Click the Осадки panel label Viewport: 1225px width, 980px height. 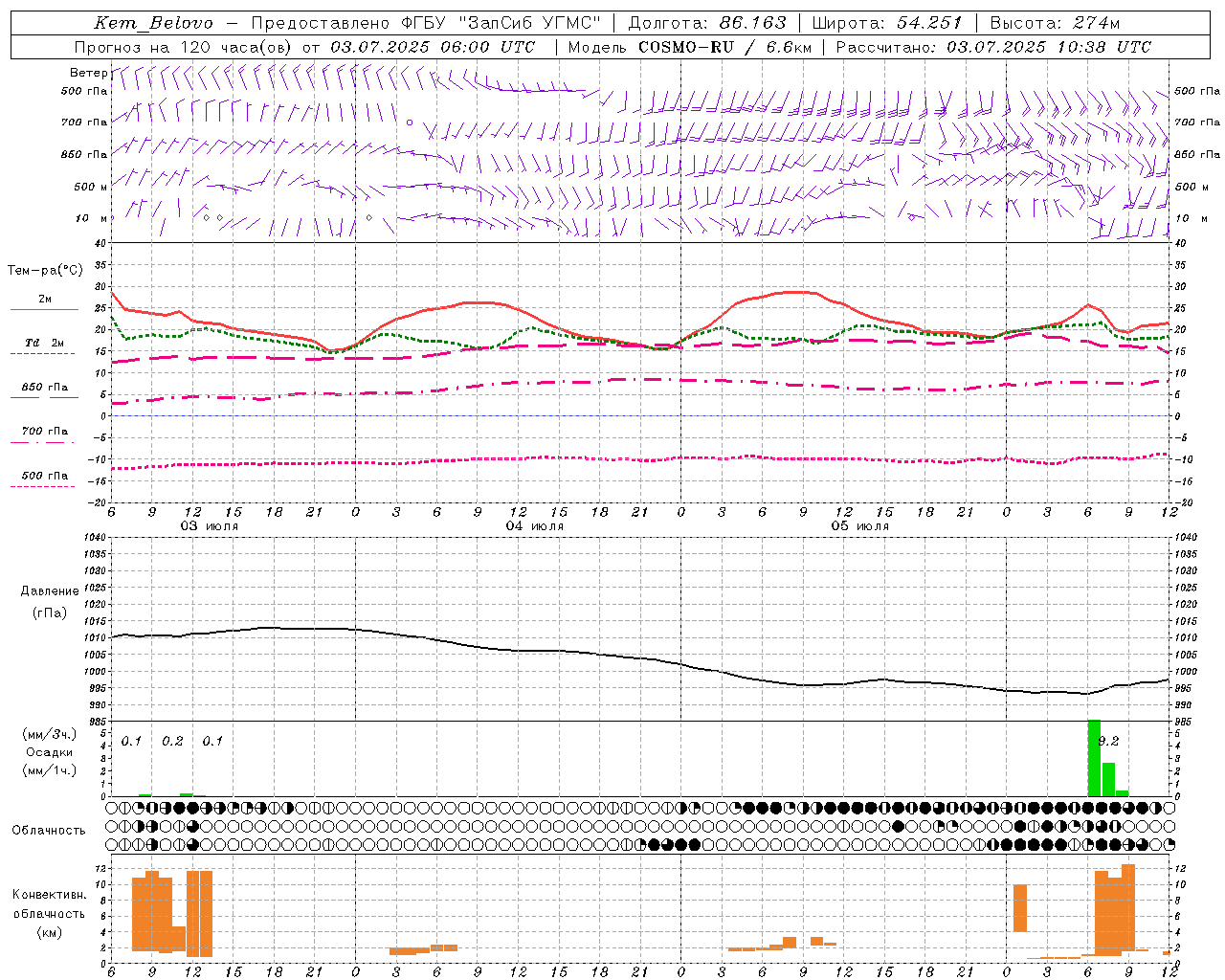[49, 752]
